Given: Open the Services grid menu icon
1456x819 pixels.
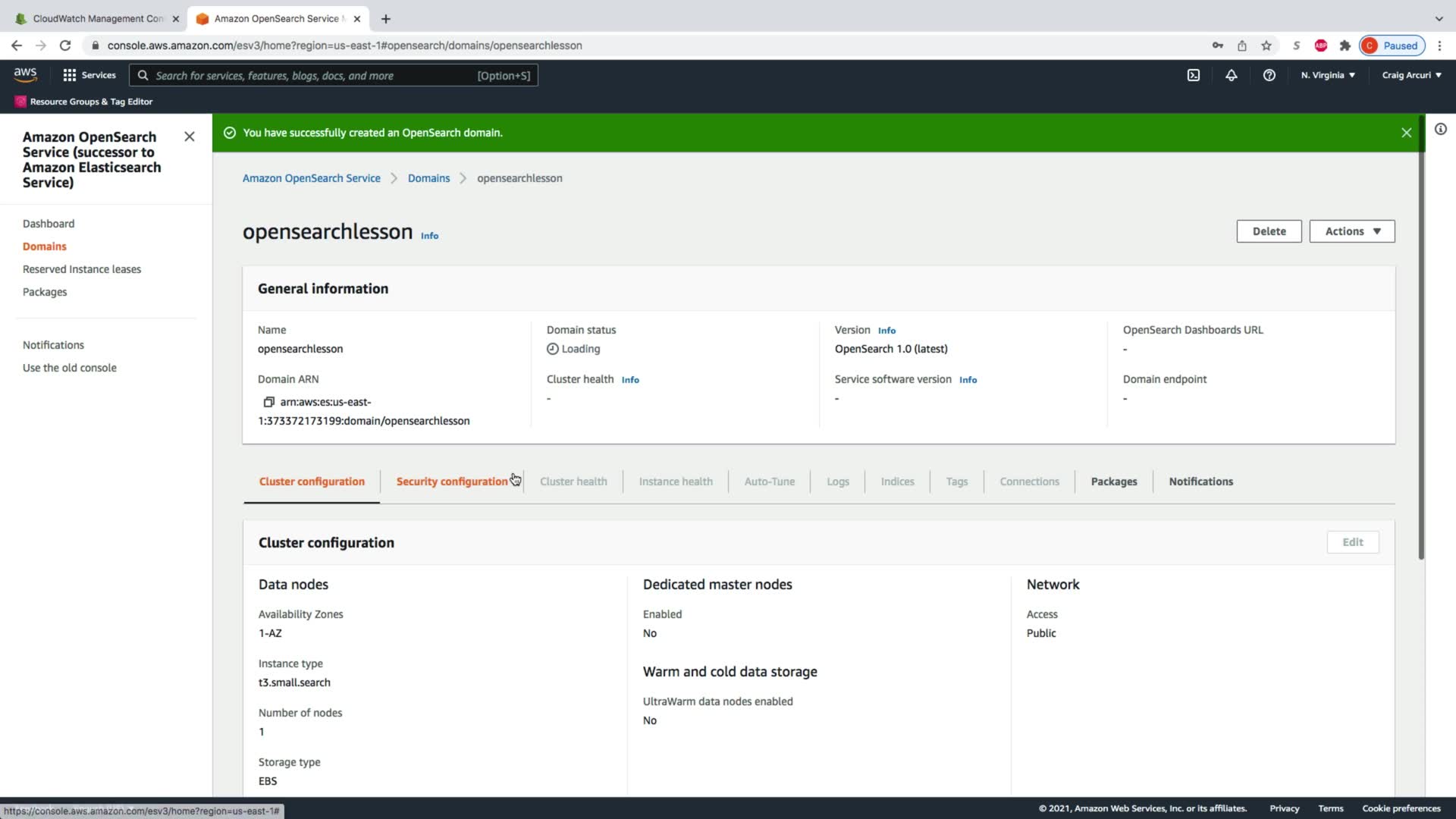Looking at the screenshot, I should coord(70,75).
